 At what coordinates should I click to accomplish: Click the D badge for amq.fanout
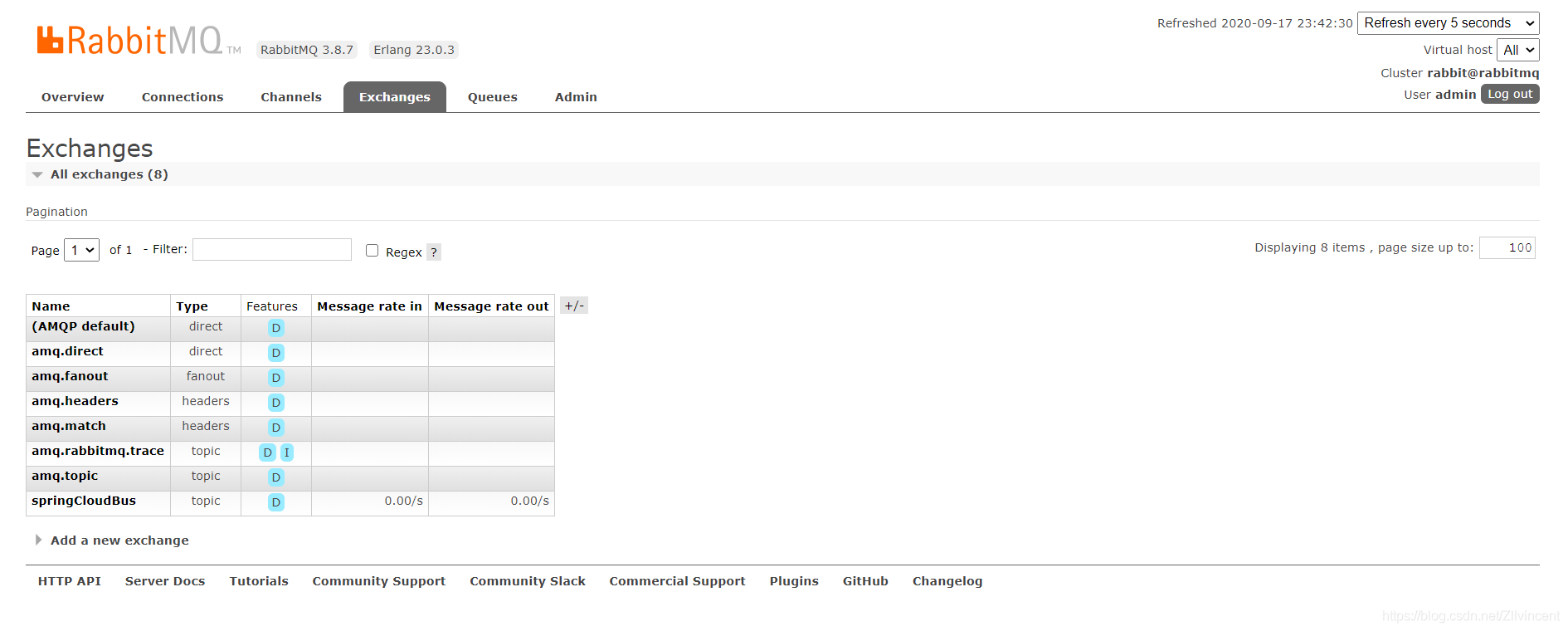[276, 378]
